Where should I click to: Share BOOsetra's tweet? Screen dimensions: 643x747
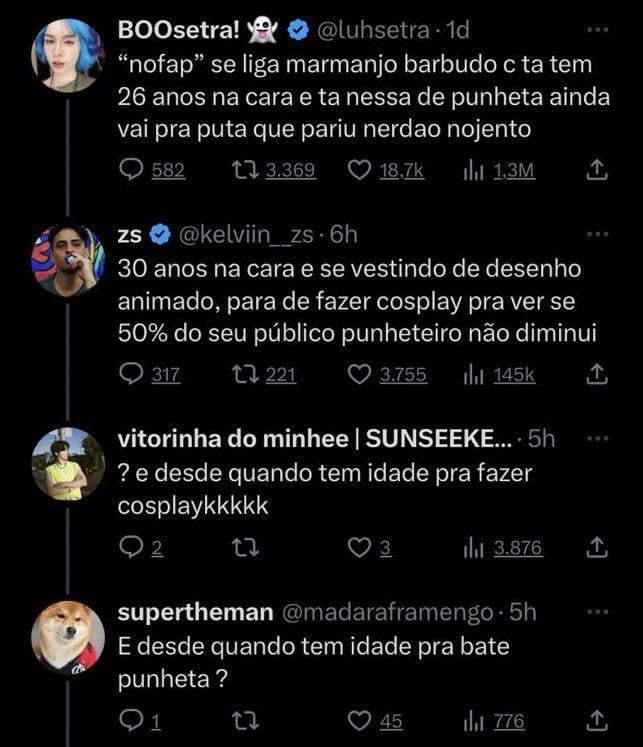pyautogui.click(x=596, y=171)
